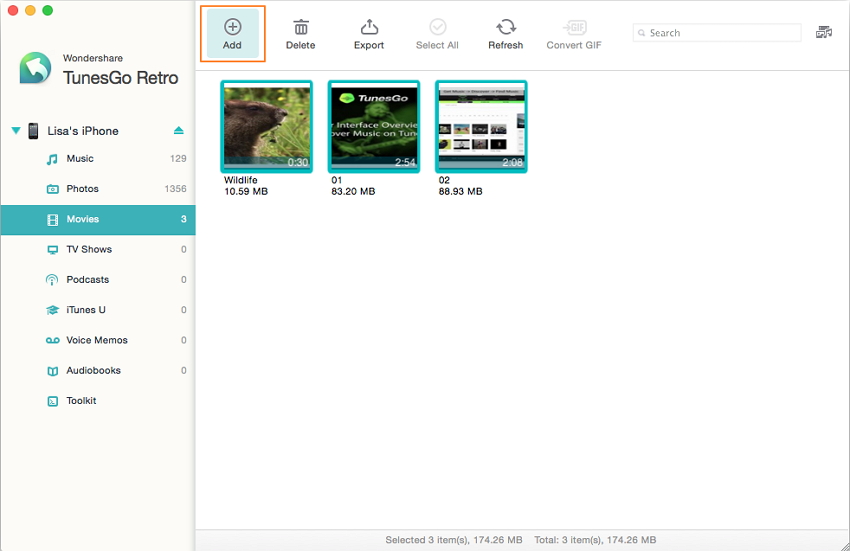The height and width of the screenshot is (551, 850).
Task: Switch to the iTunes U section
Action: coord(85,310)
